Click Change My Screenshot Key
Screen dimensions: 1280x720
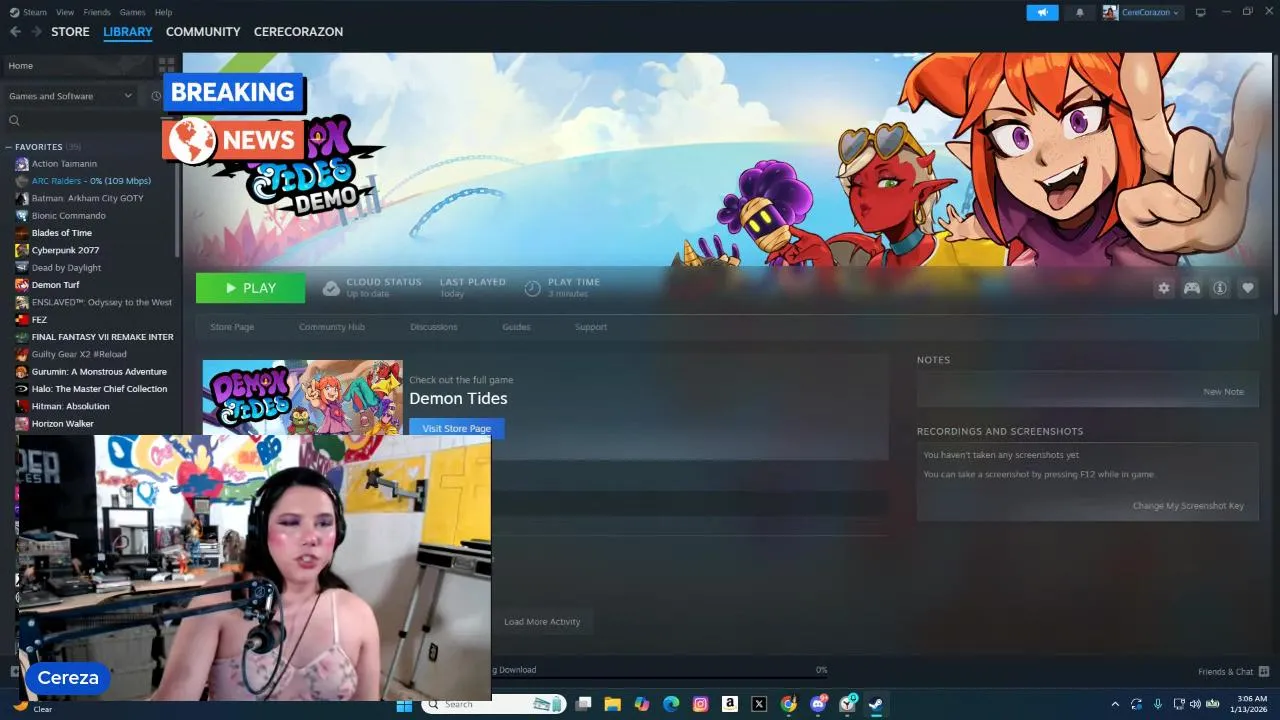click(1188, 506)
